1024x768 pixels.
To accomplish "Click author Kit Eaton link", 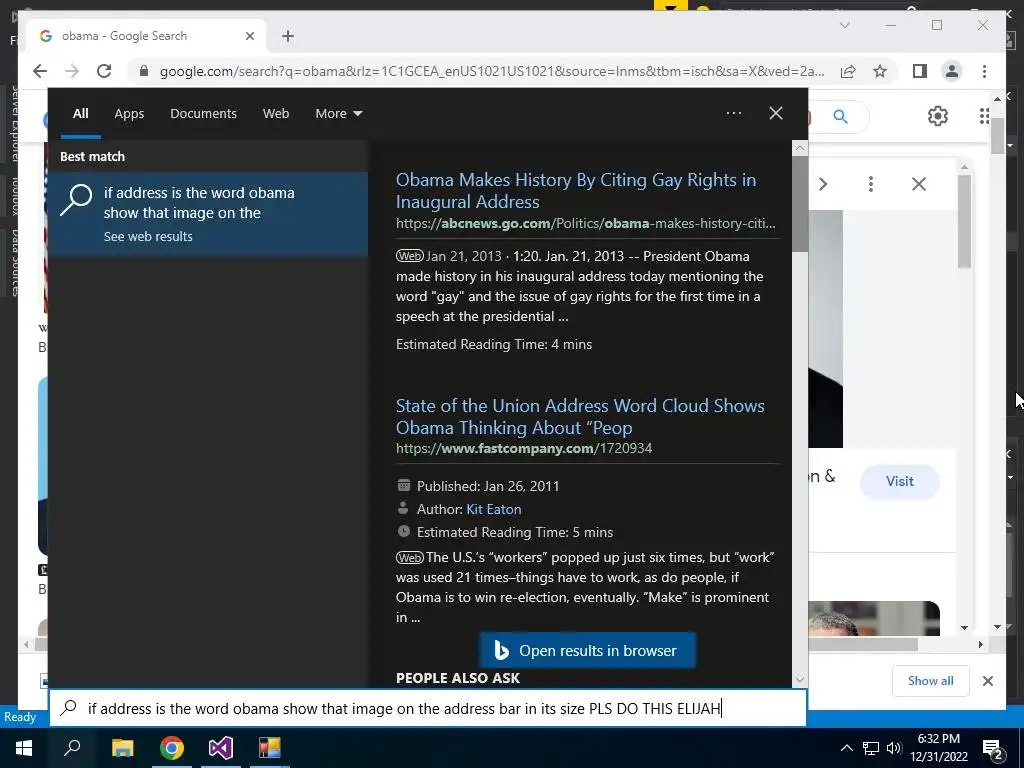I will (494, 509).
